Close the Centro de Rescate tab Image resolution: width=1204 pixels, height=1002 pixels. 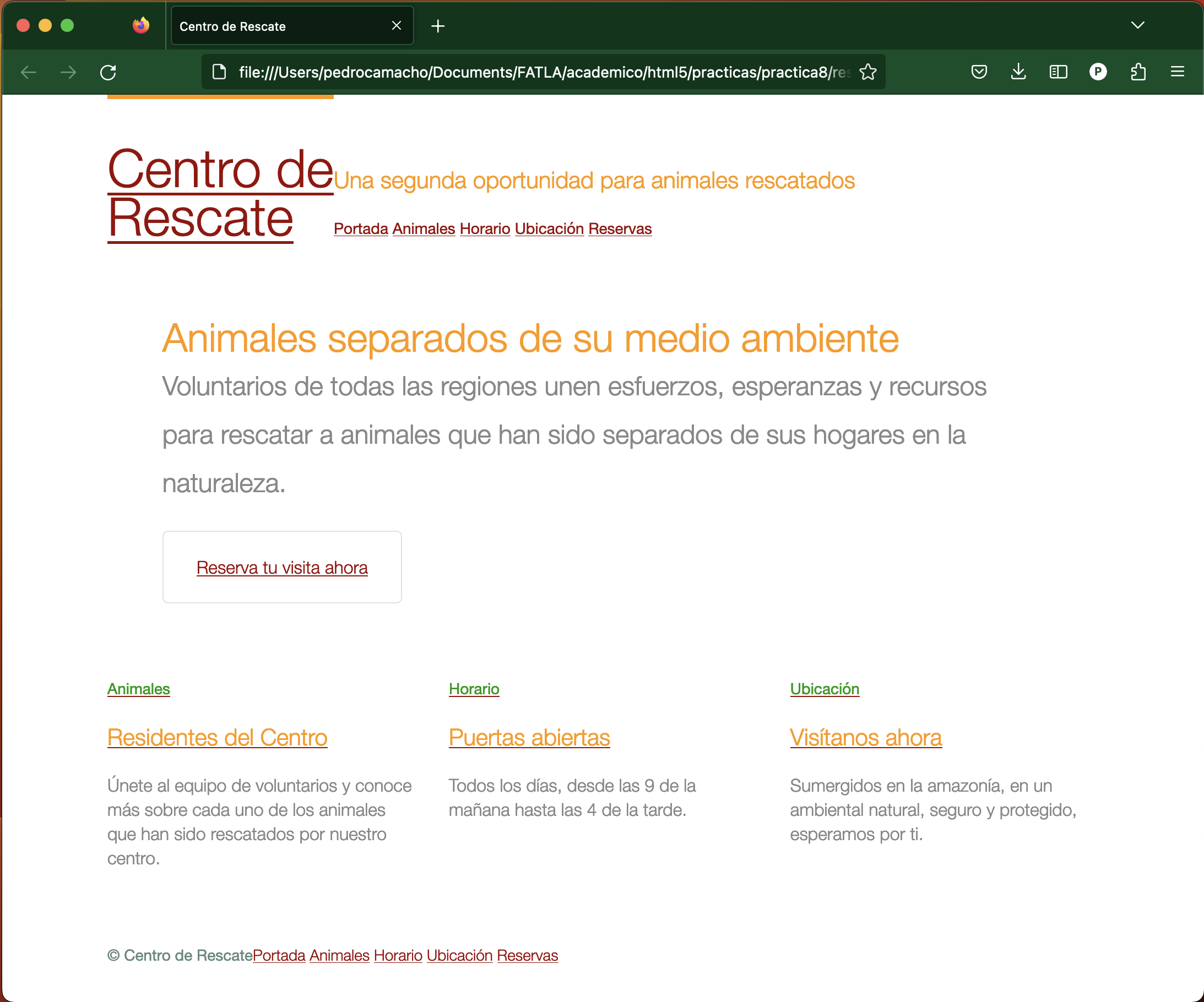pos(396,26)
